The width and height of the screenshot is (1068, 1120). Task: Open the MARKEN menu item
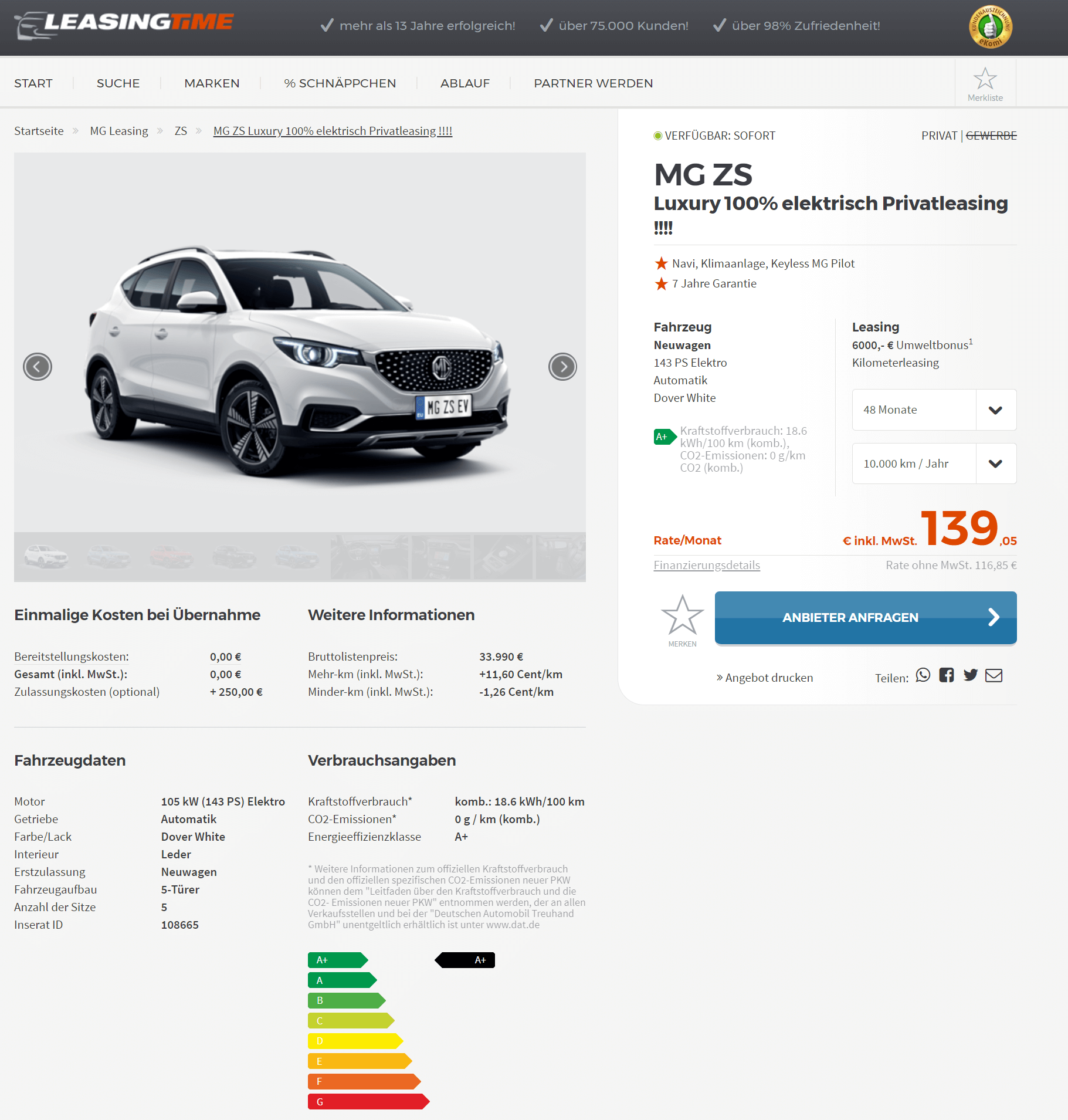[x=212, y=83]
